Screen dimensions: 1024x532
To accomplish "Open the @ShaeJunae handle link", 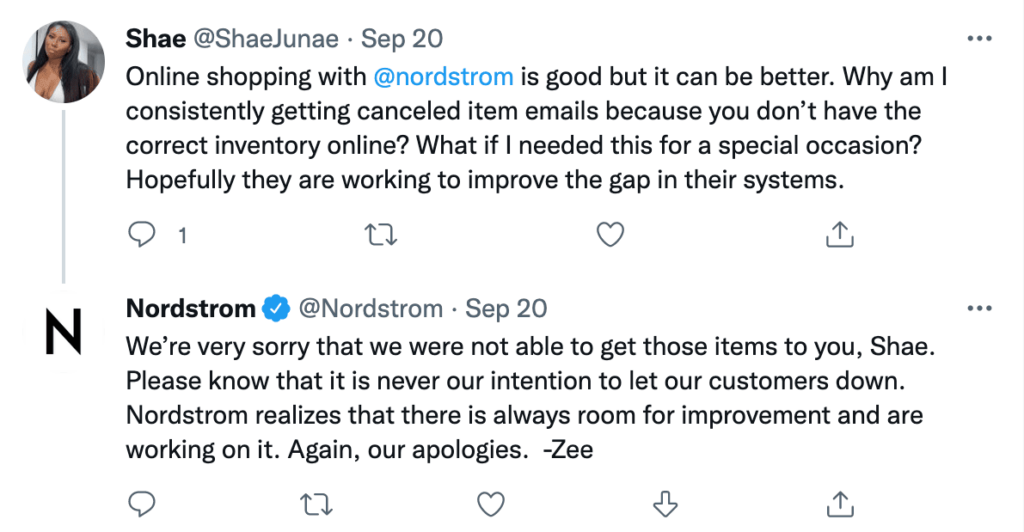I will pyautogui.click(x=266, y=40).
